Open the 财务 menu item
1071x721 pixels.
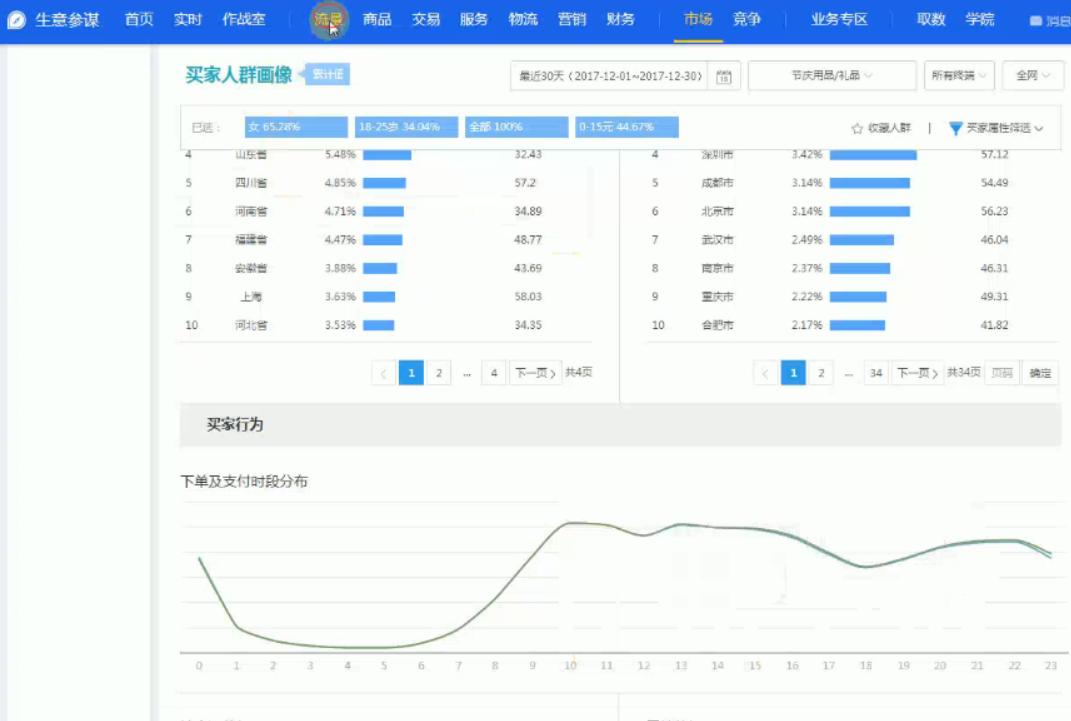621,17
